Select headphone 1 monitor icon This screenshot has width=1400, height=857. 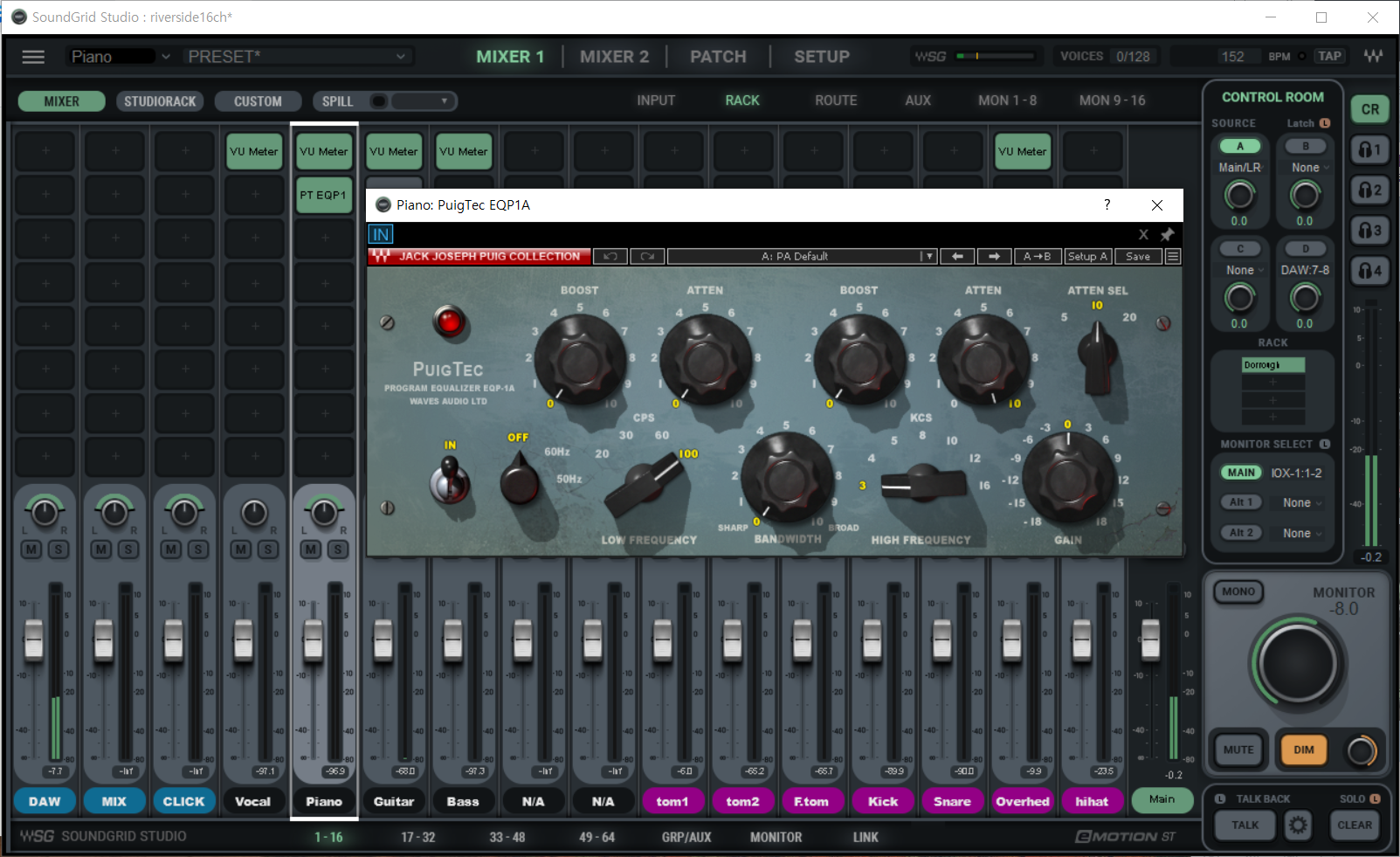point(1370,150)
